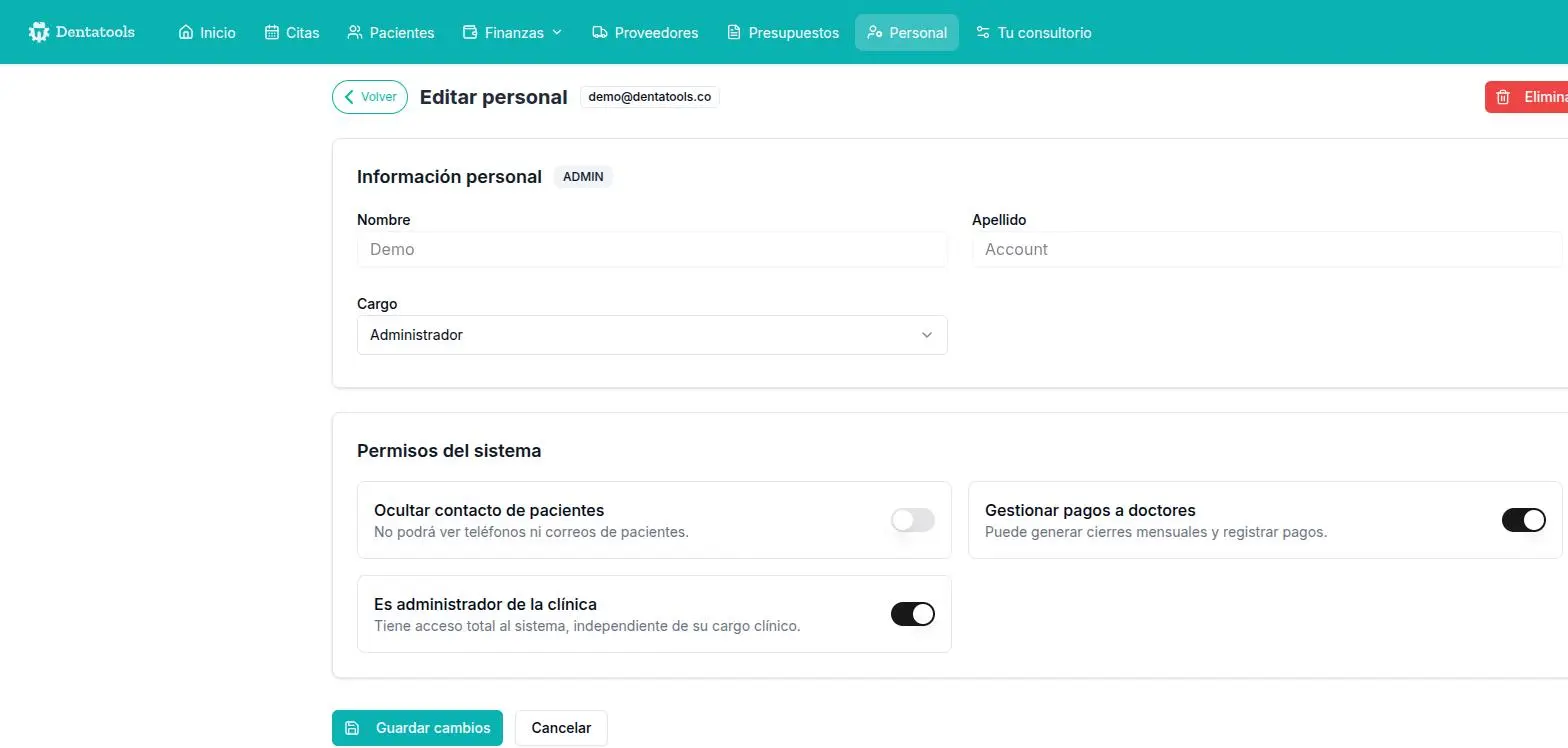
Task: Open the Cargo dropdown
Action: coord(652,335)
